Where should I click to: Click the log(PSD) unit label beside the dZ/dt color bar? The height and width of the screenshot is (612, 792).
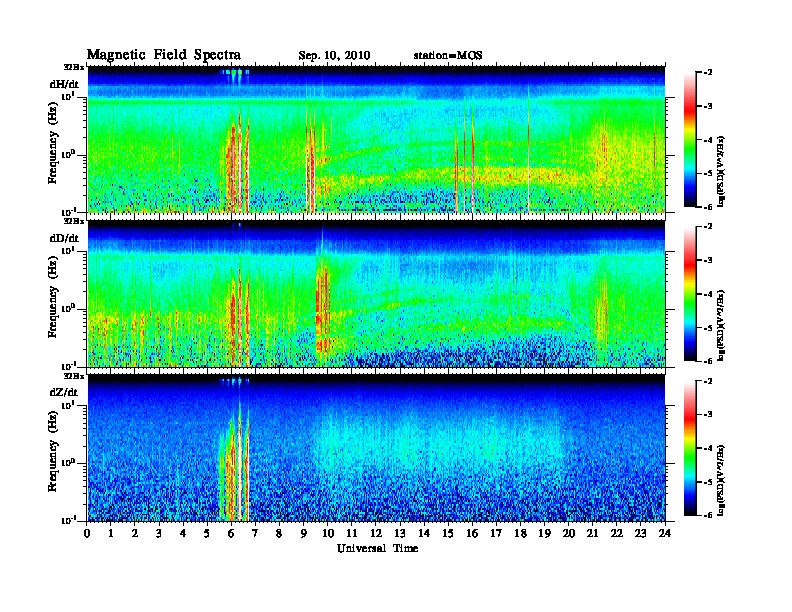[721, 480]
